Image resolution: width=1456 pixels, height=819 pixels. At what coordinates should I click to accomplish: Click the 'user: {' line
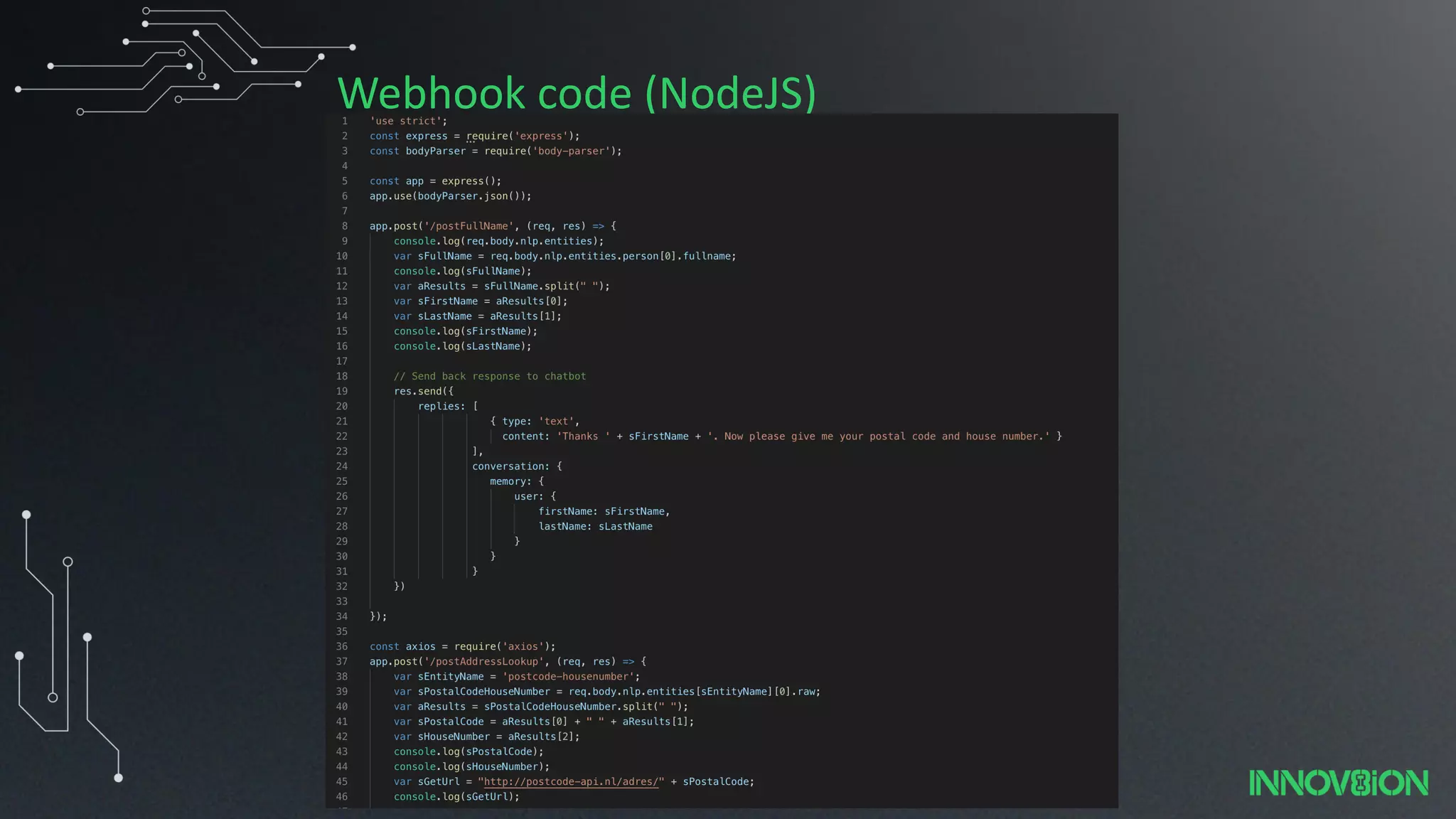[535, 496]
